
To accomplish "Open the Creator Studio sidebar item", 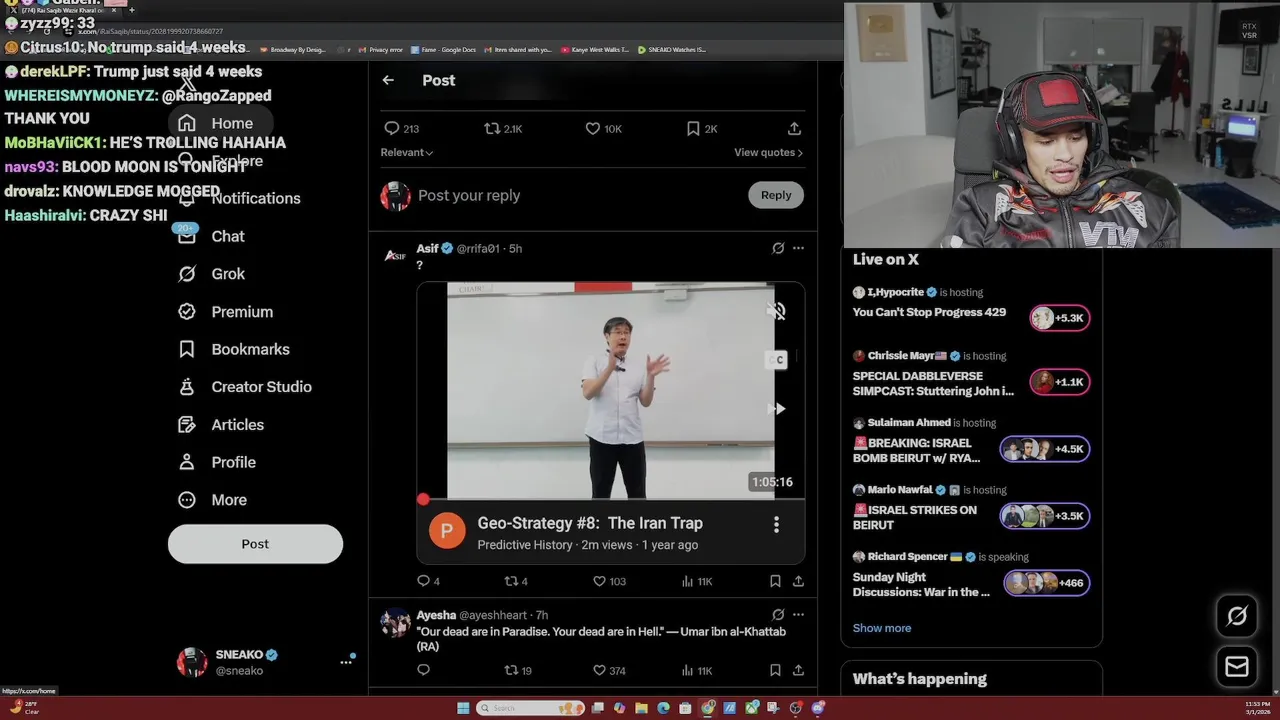I will (x=245, y=387).
